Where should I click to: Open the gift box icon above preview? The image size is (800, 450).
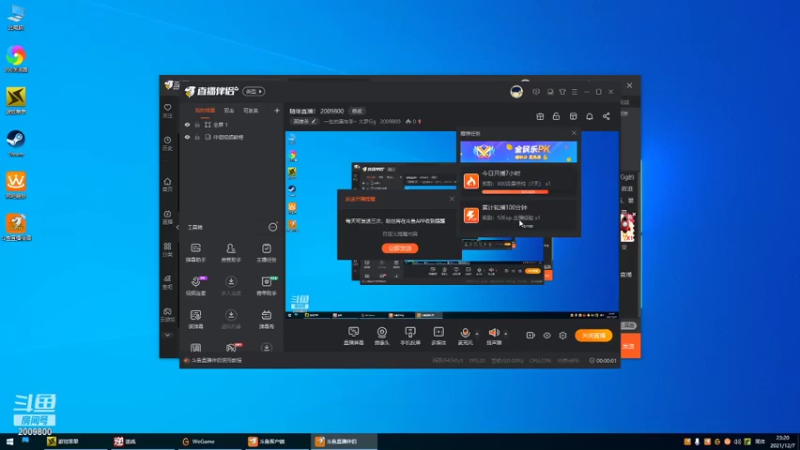[x=540, y=116]
